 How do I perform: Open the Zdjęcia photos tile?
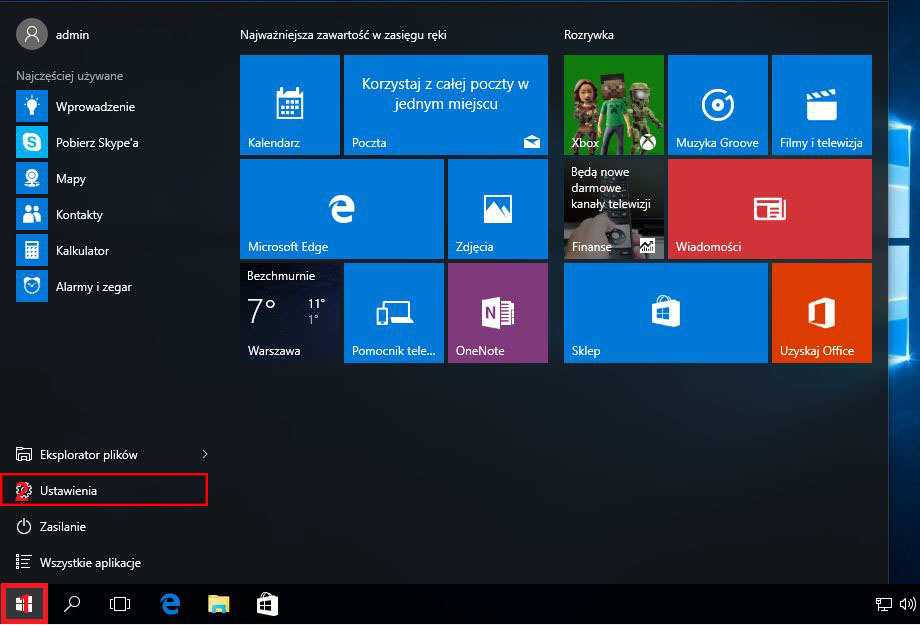497,209
